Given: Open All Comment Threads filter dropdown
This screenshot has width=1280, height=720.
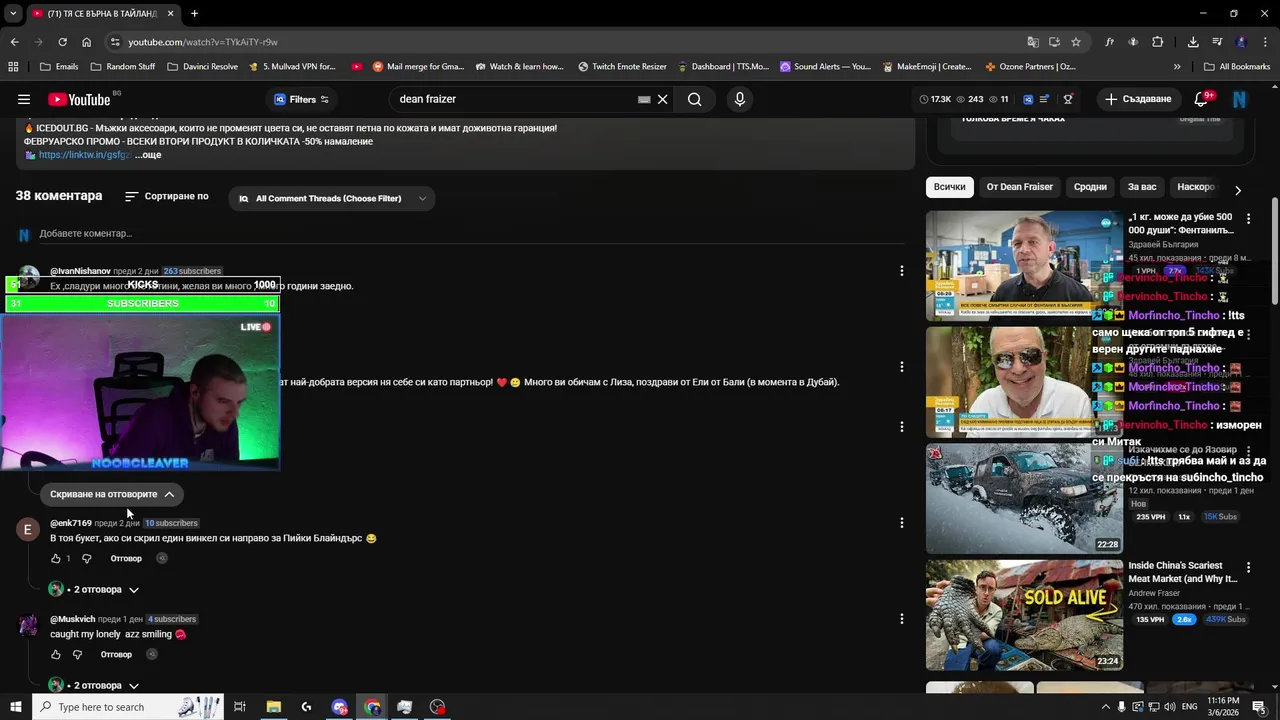Looking at the screenshot, I should (331, 198).
